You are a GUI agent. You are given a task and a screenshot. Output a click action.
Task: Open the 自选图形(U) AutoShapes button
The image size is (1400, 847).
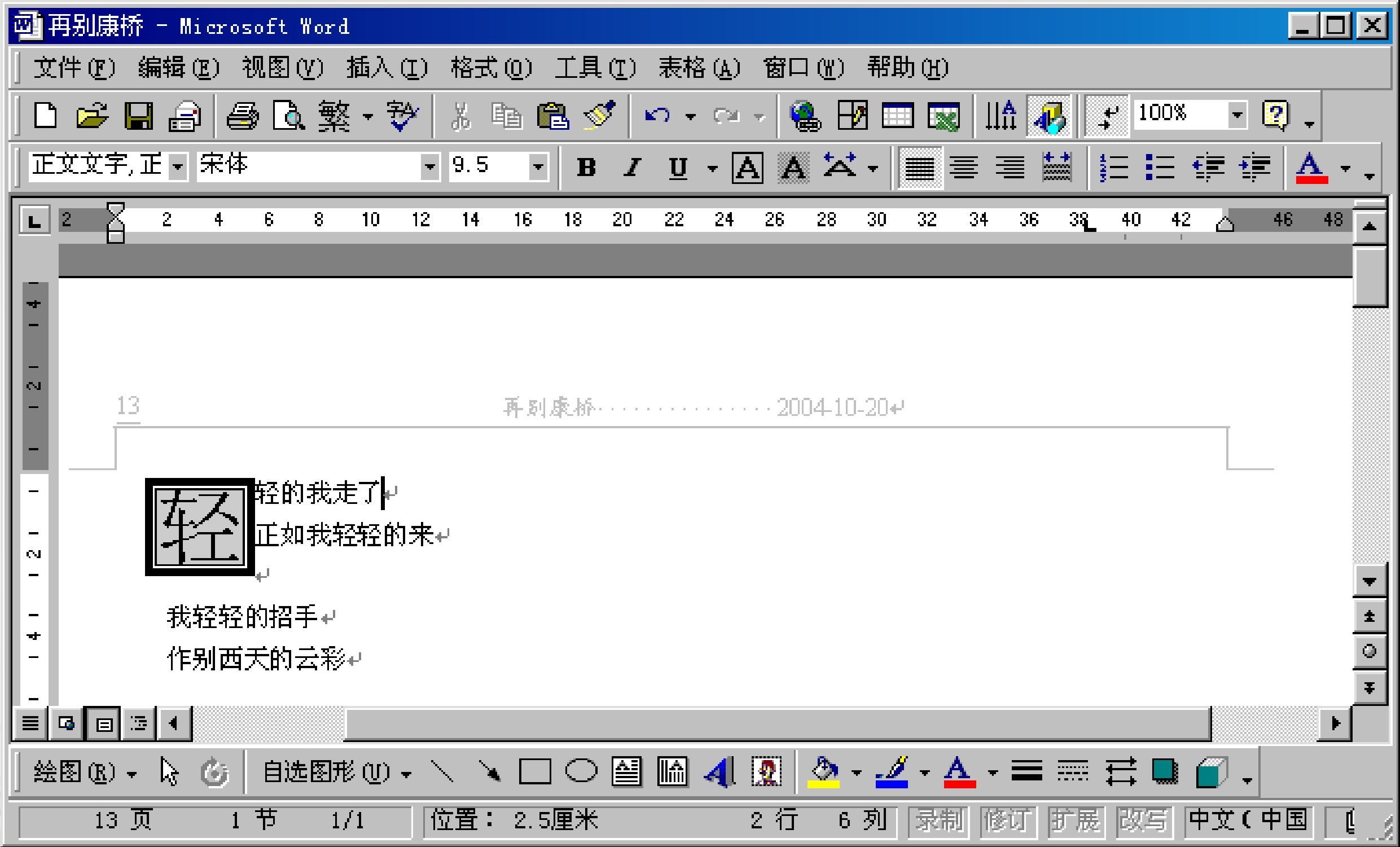(x=336, y=773)
